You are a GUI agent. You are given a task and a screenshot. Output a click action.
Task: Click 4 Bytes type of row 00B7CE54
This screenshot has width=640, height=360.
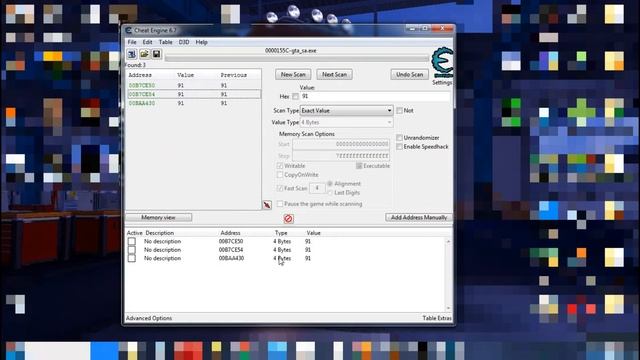pyautogui.click(x=282, y=250)
